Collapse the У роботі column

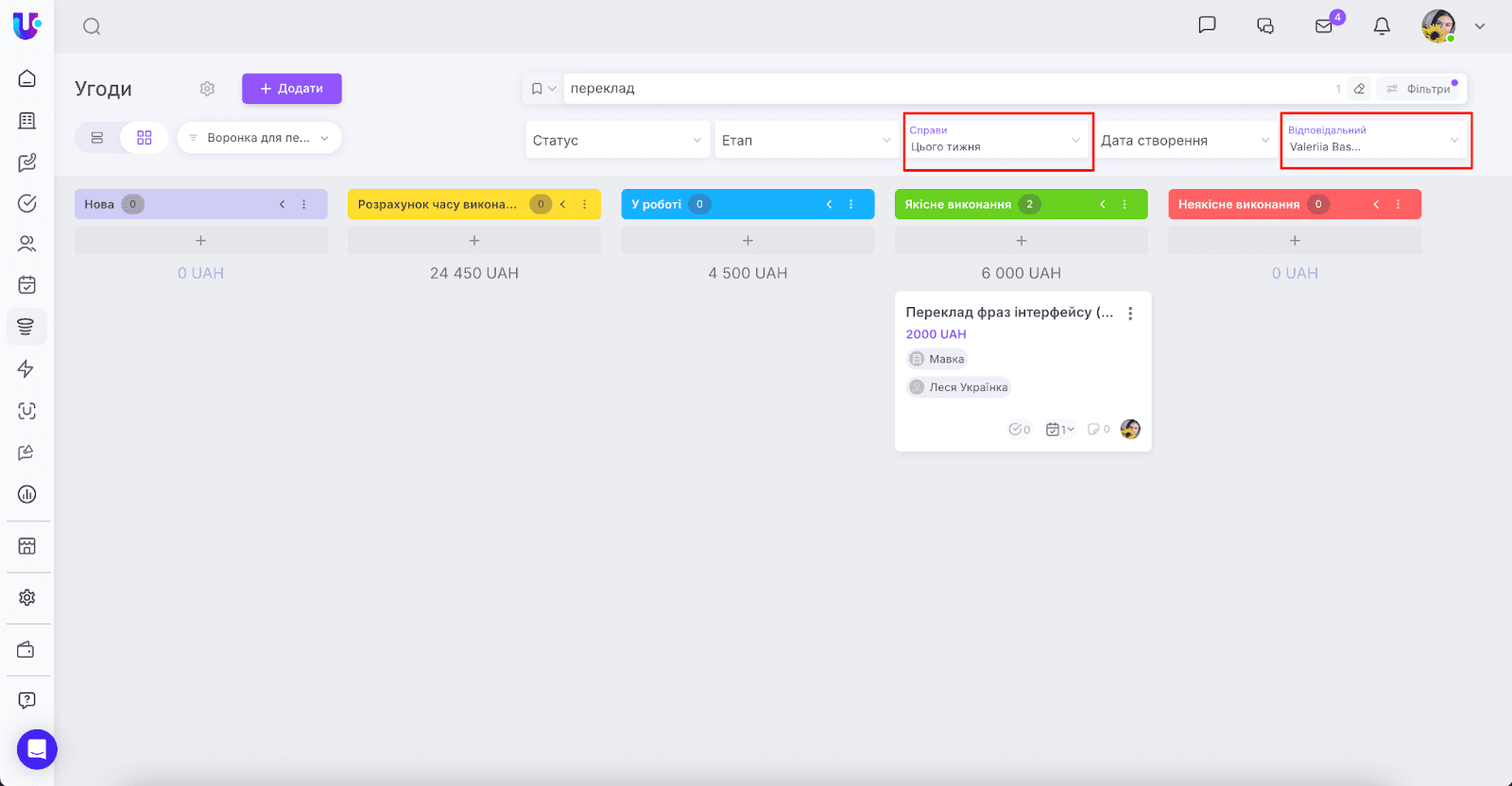[829, 204]
